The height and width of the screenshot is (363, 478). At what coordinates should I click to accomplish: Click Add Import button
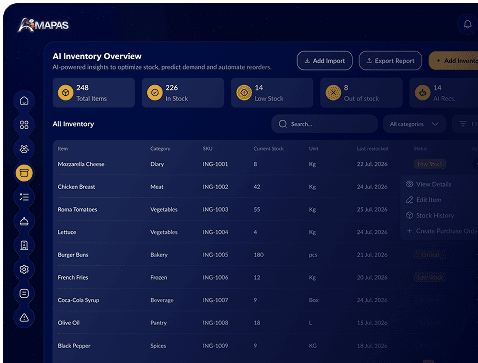click(325, 61)
